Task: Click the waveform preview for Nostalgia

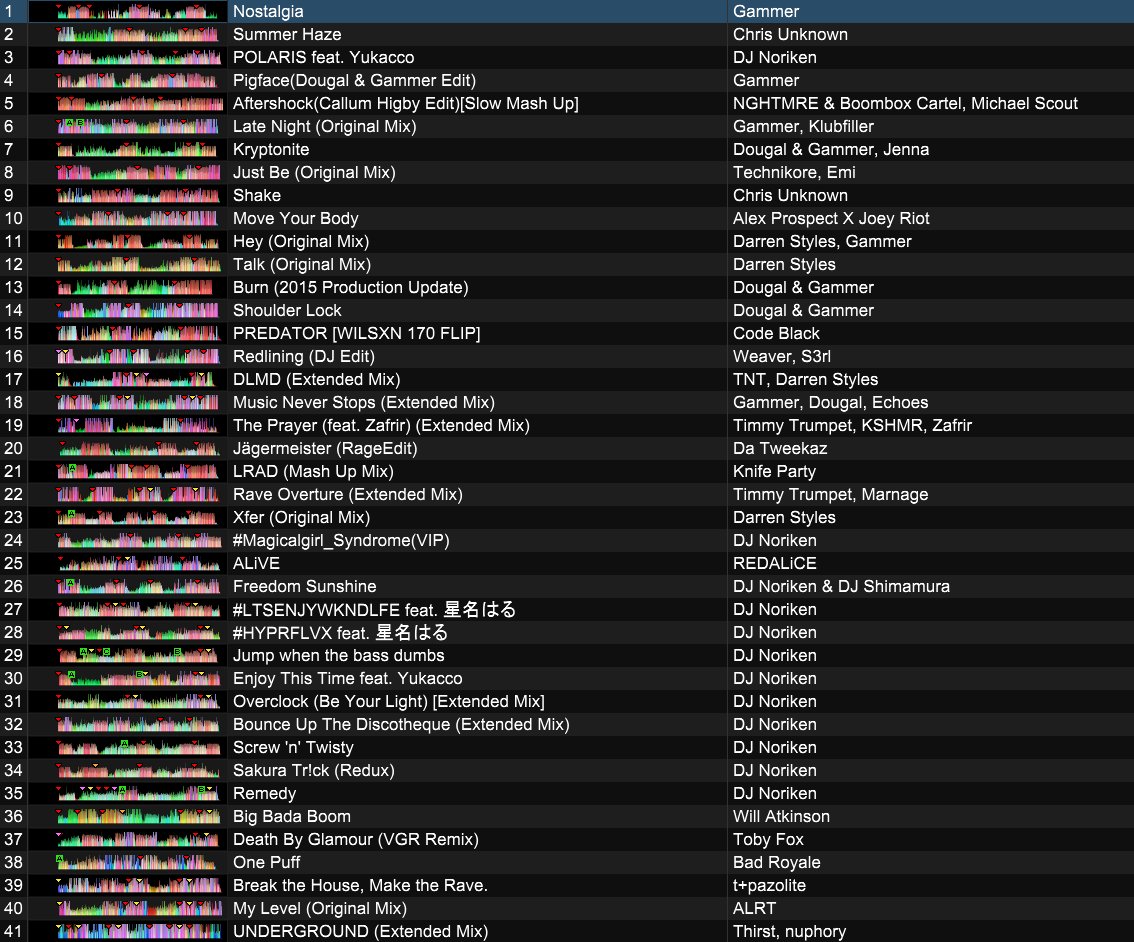Action: coord(137,12)
